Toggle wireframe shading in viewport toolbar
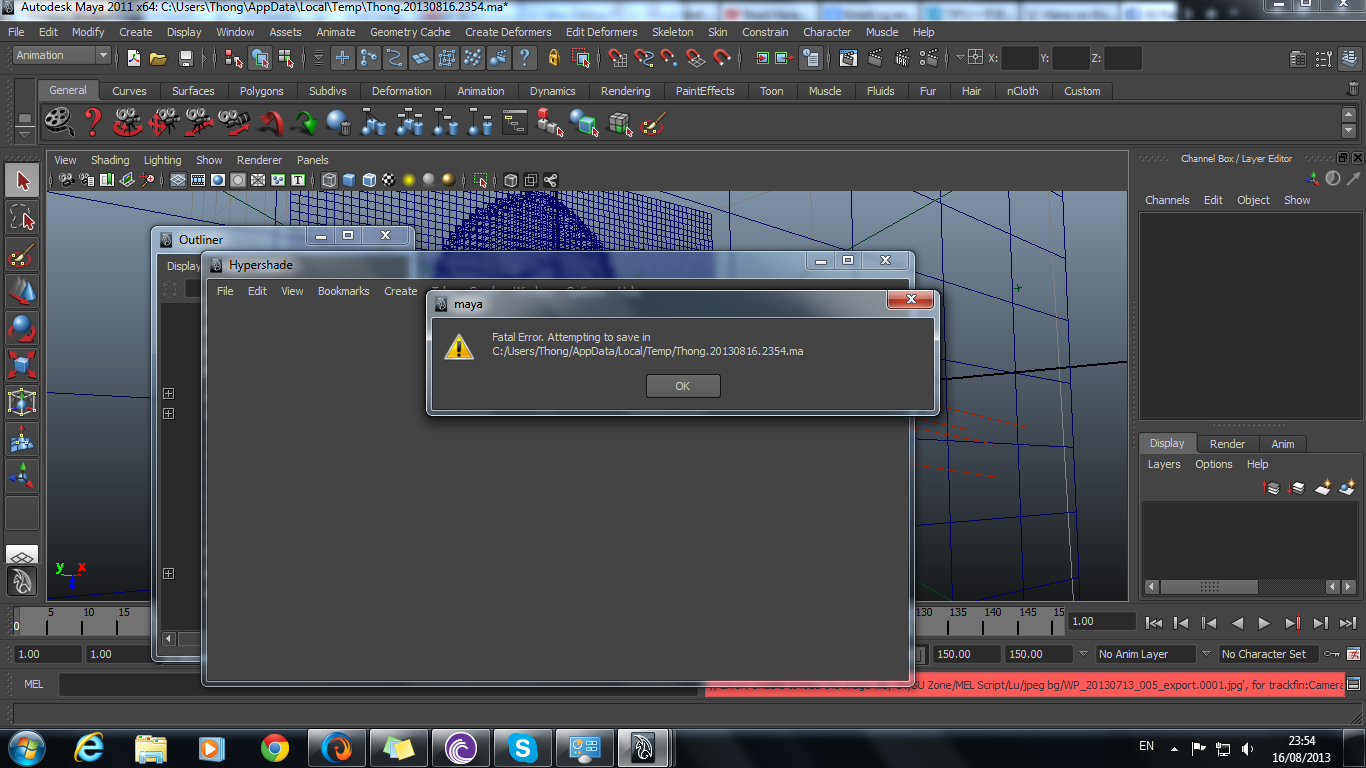 pos(329,180)
